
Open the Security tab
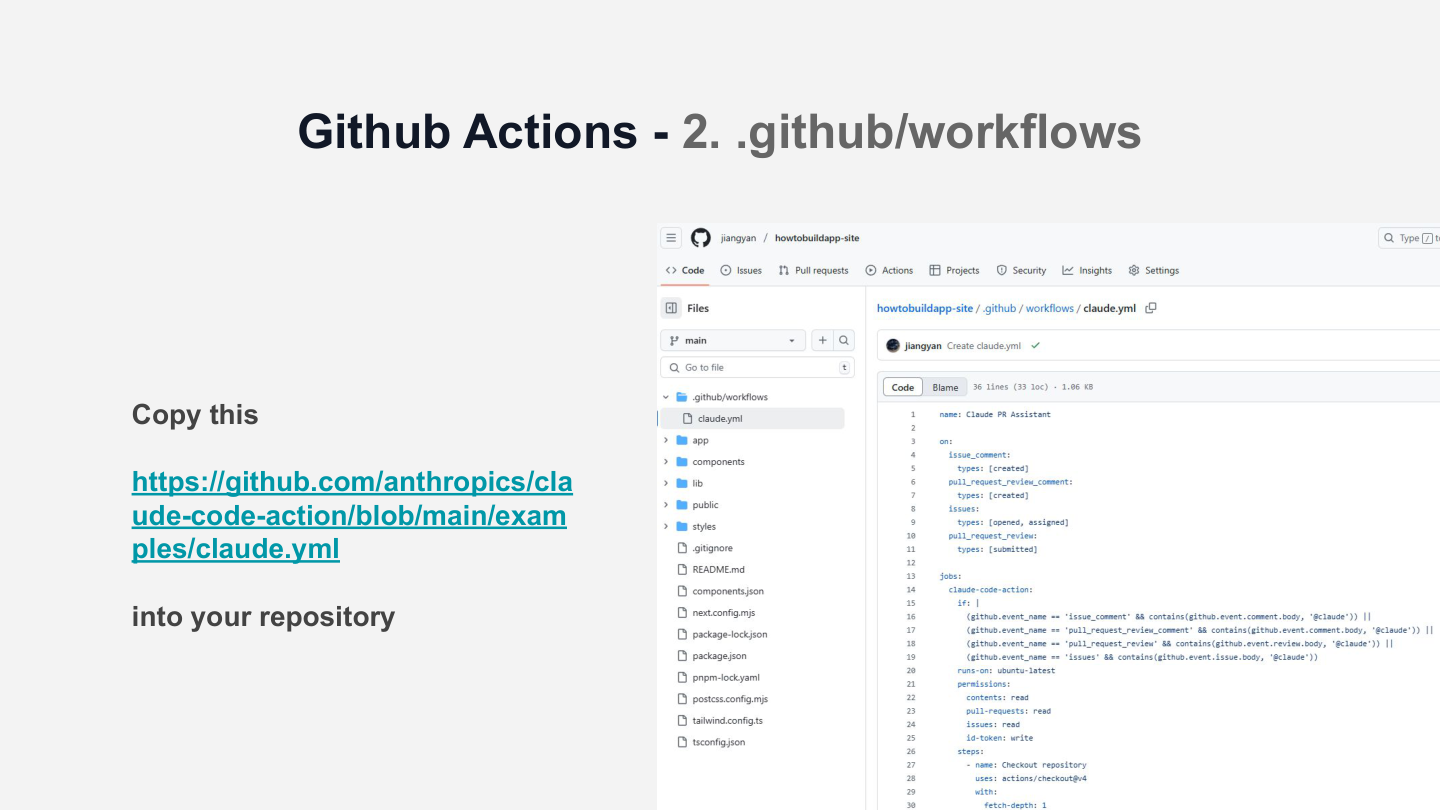click(1021, 270)
